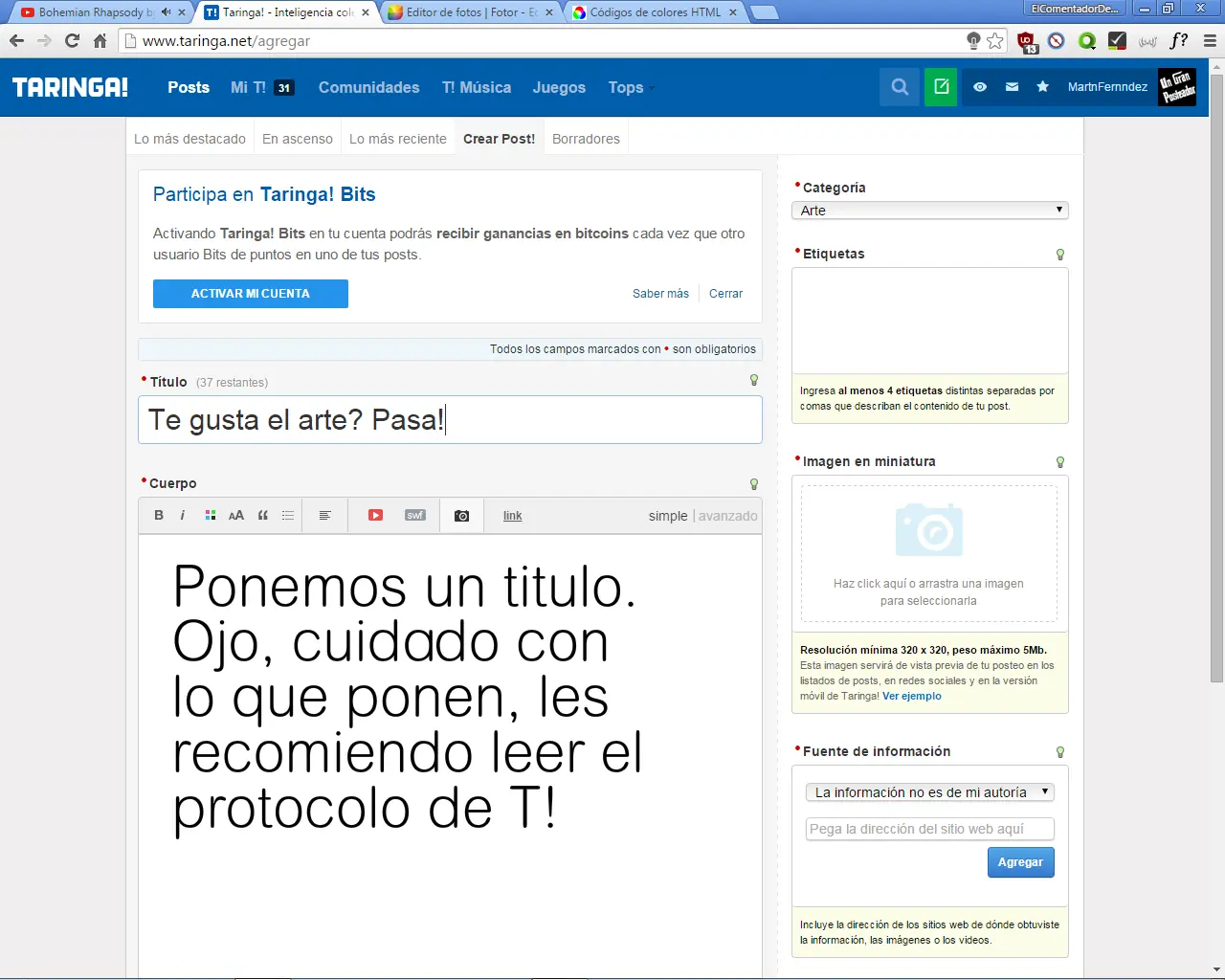Image resolution: width=1225 pixels, height=980 pixels.
Task: Select the Crear Post! tab
Action: tap(500, 139)
